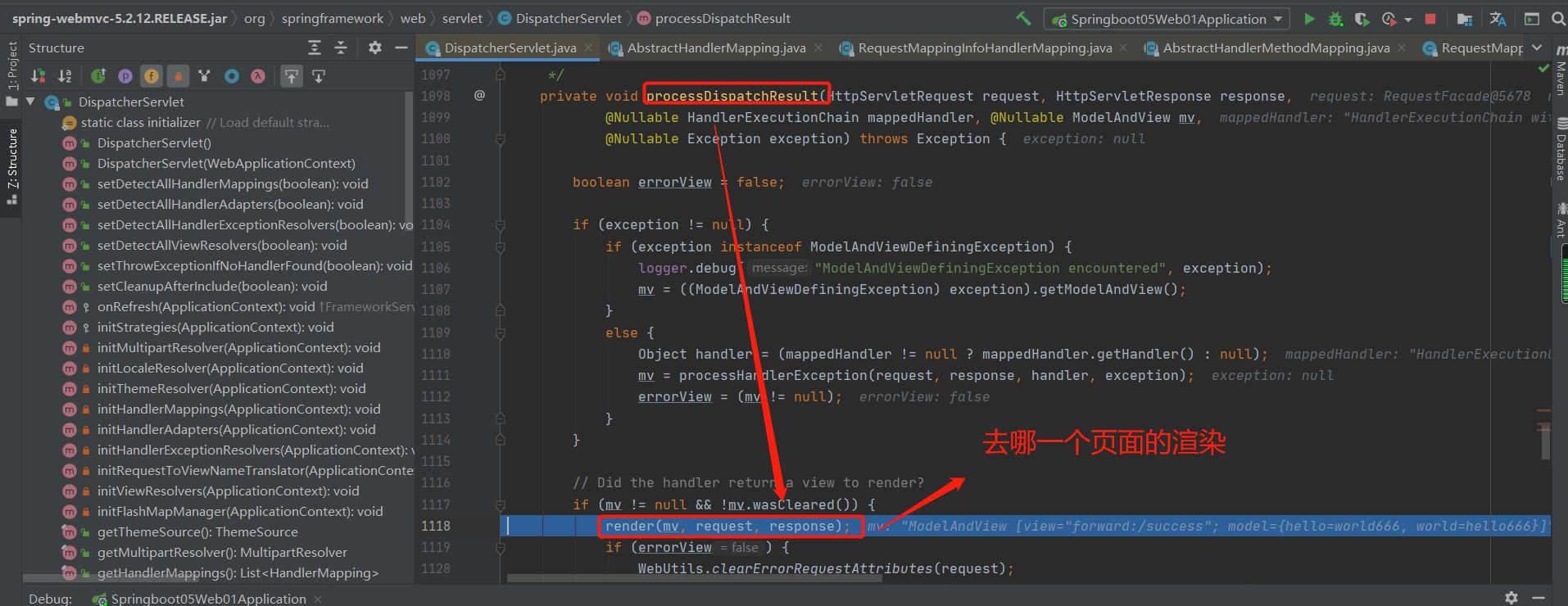
Task: Click fold marker at line 1100
Action: coord(500,139)
